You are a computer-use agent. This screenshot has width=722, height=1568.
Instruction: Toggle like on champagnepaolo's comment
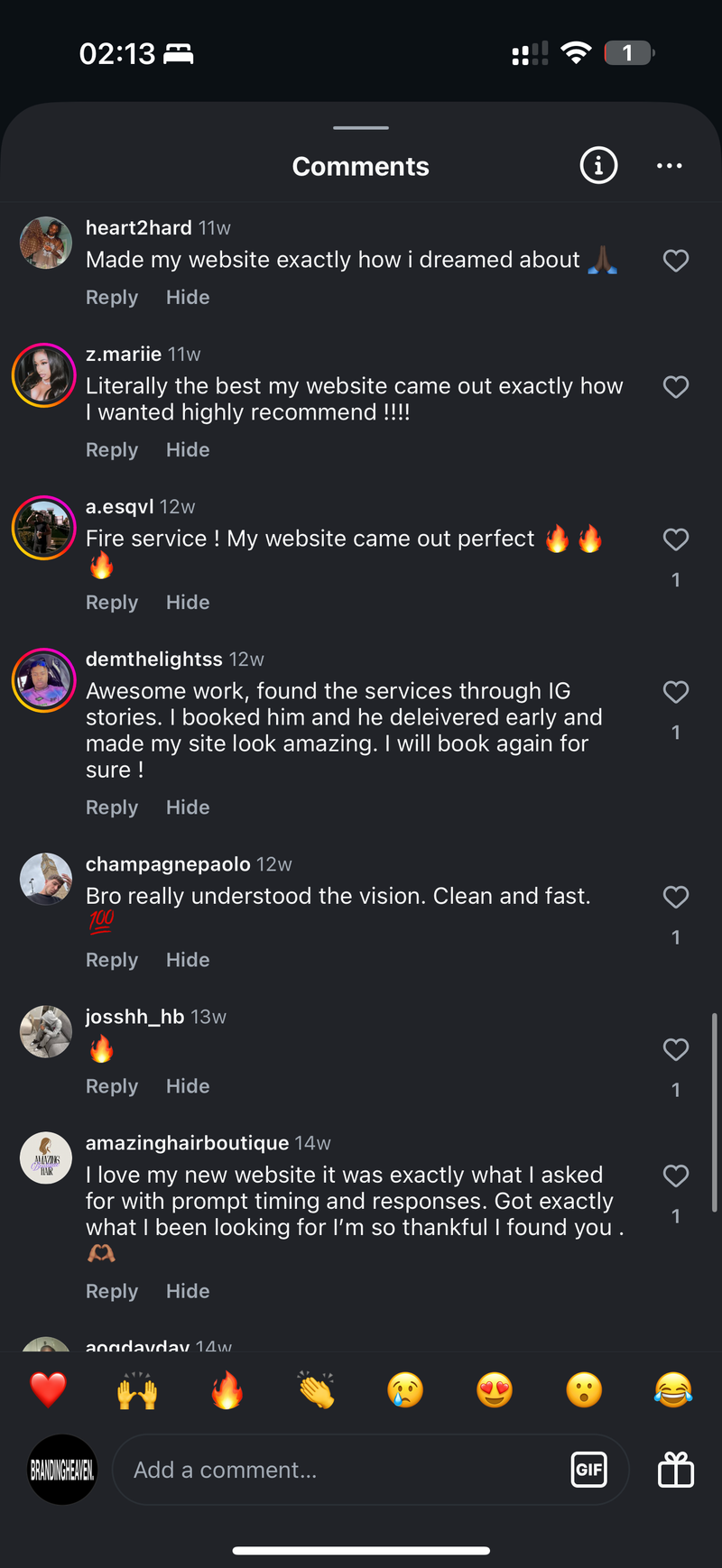[676, 897]
